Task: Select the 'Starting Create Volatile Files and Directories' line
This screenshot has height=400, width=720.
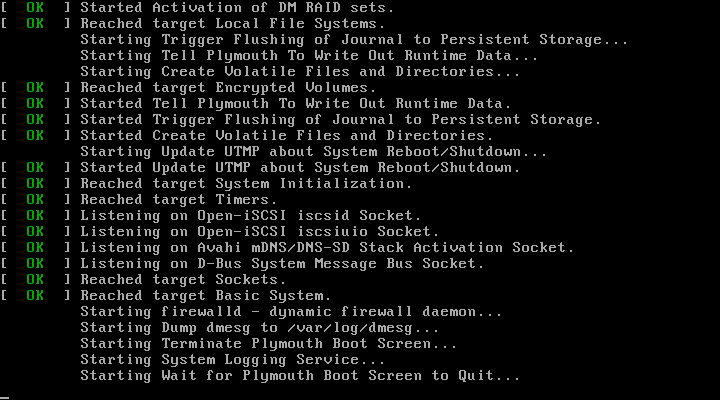Action: 300,72
